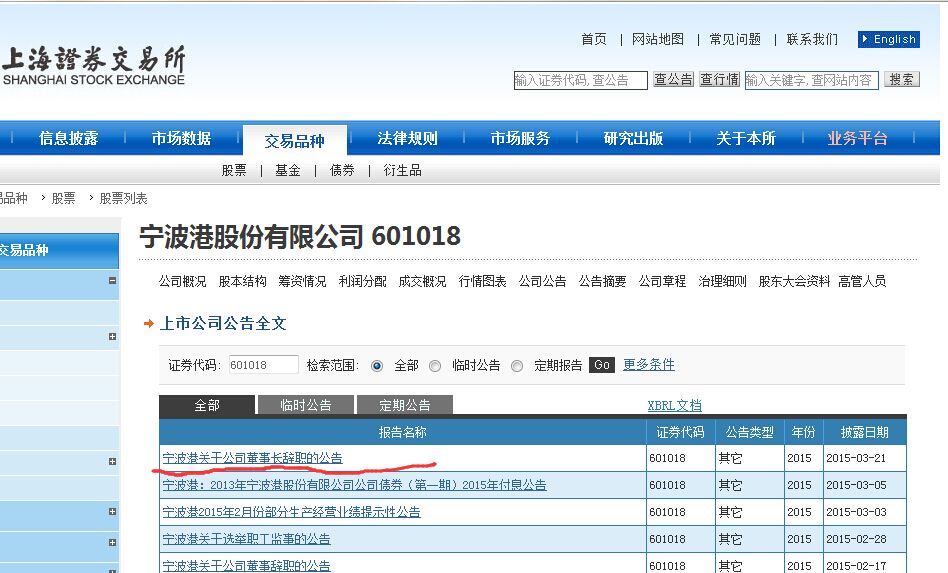
Task: Click the 2015-03-21 date cell
Action: (x=865, y=458)
